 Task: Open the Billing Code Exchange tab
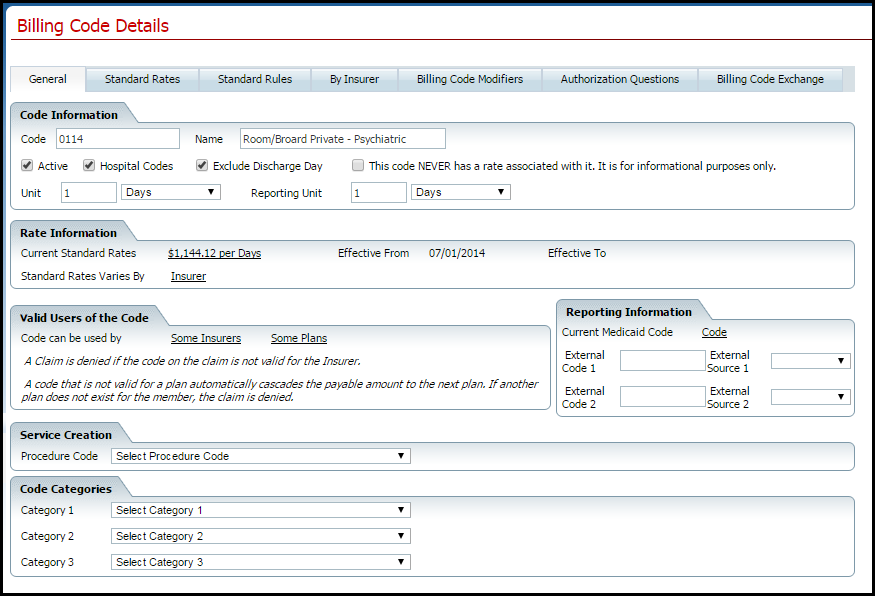(770, 79)
